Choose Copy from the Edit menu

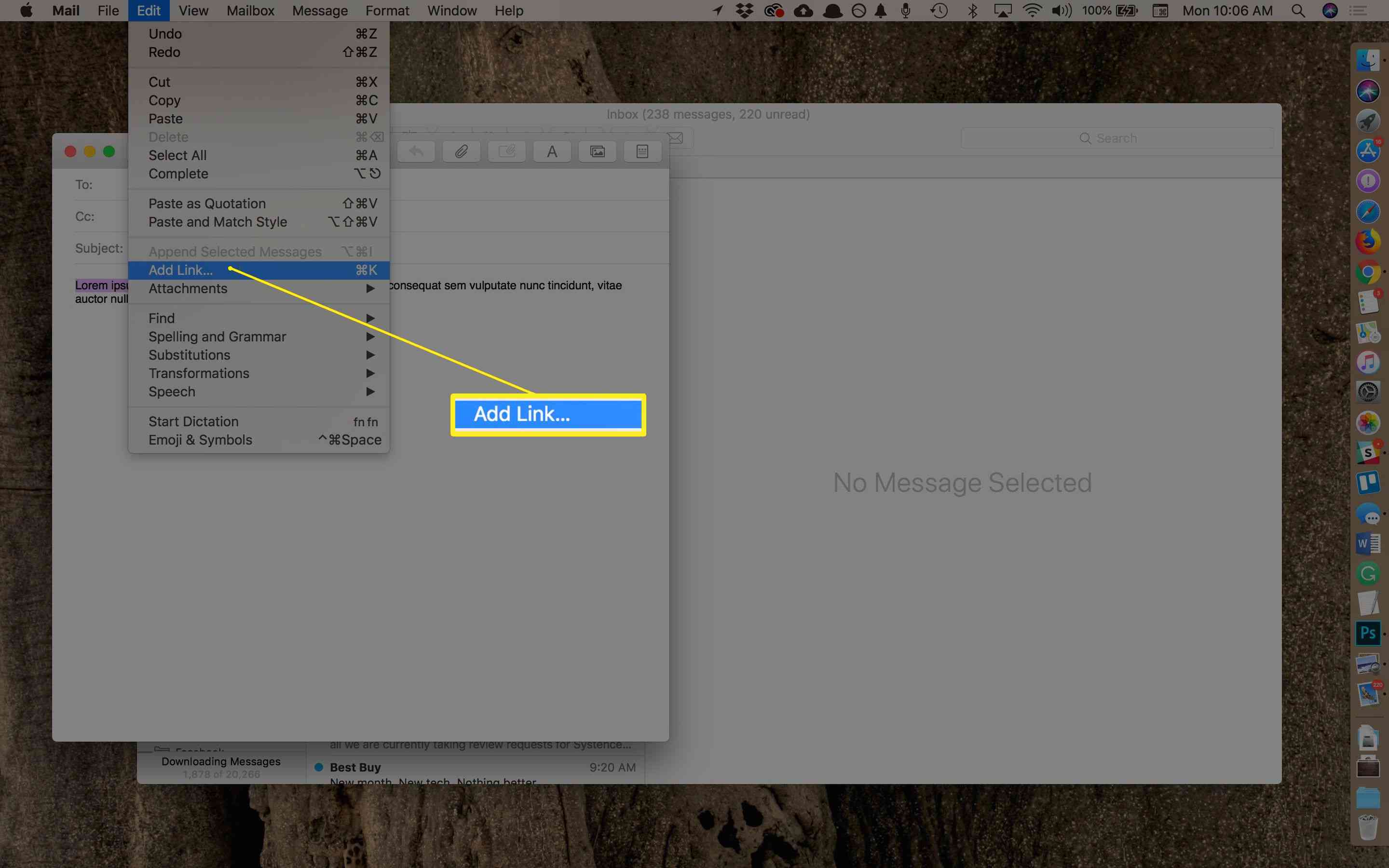click(259, 100)
